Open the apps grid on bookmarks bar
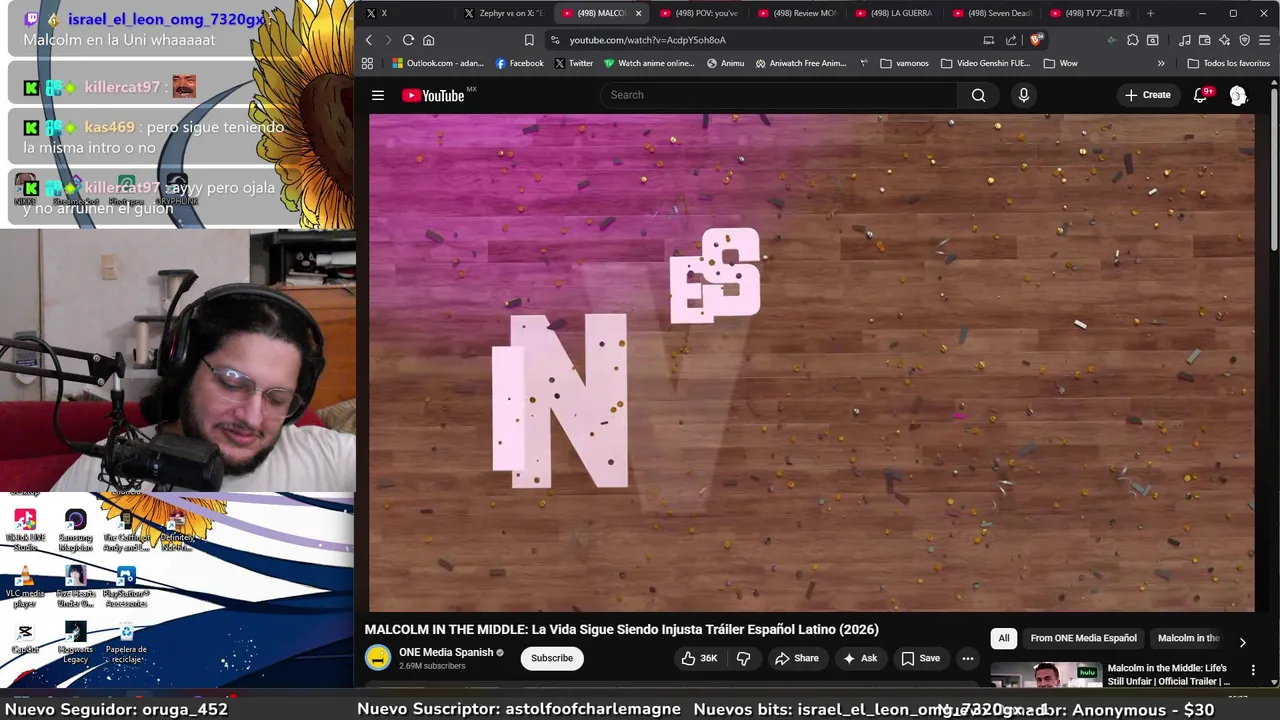The height and width of the screenshot is (720, 1280). 367,63
